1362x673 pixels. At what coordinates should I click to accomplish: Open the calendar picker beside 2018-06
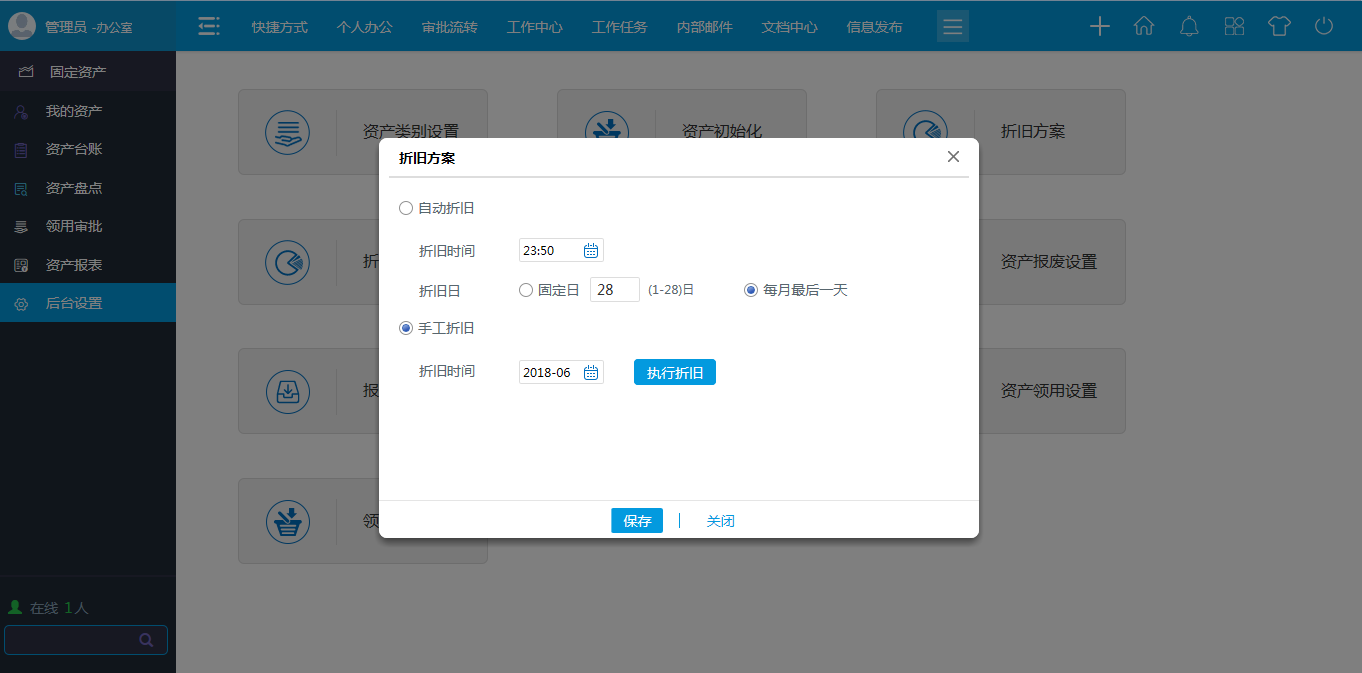point(592,371)
